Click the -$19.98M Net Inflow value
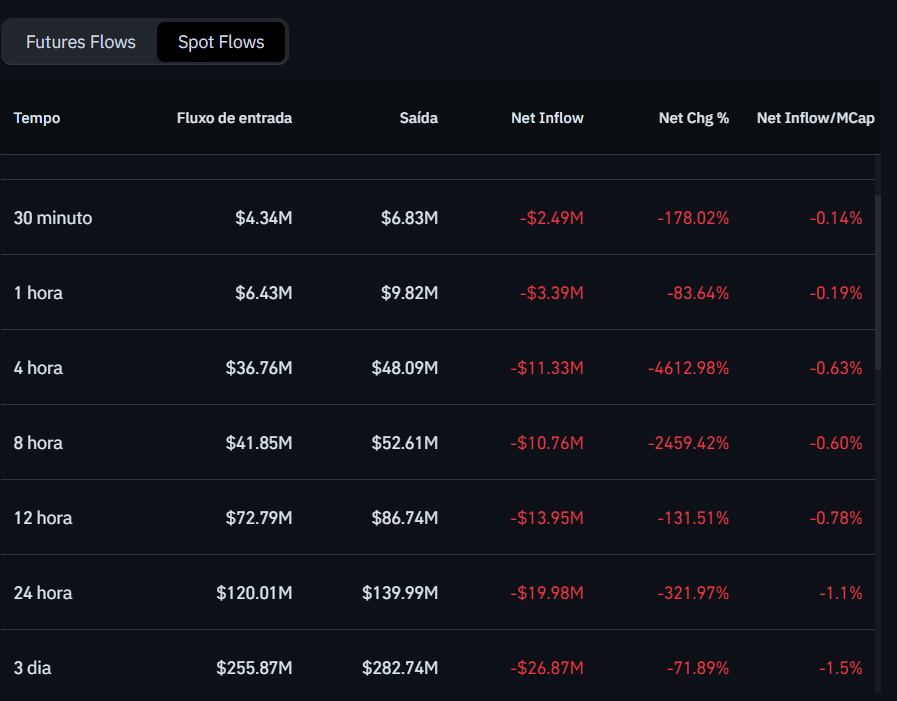This screenshot has height=701, width=897. [x=547, y=592]
